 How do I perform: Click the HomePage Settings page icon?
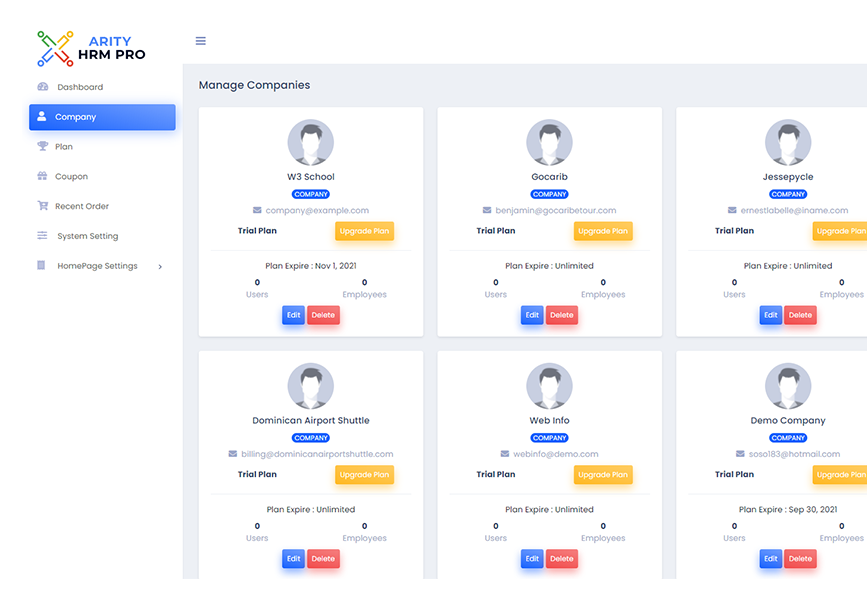coord(42,266)
